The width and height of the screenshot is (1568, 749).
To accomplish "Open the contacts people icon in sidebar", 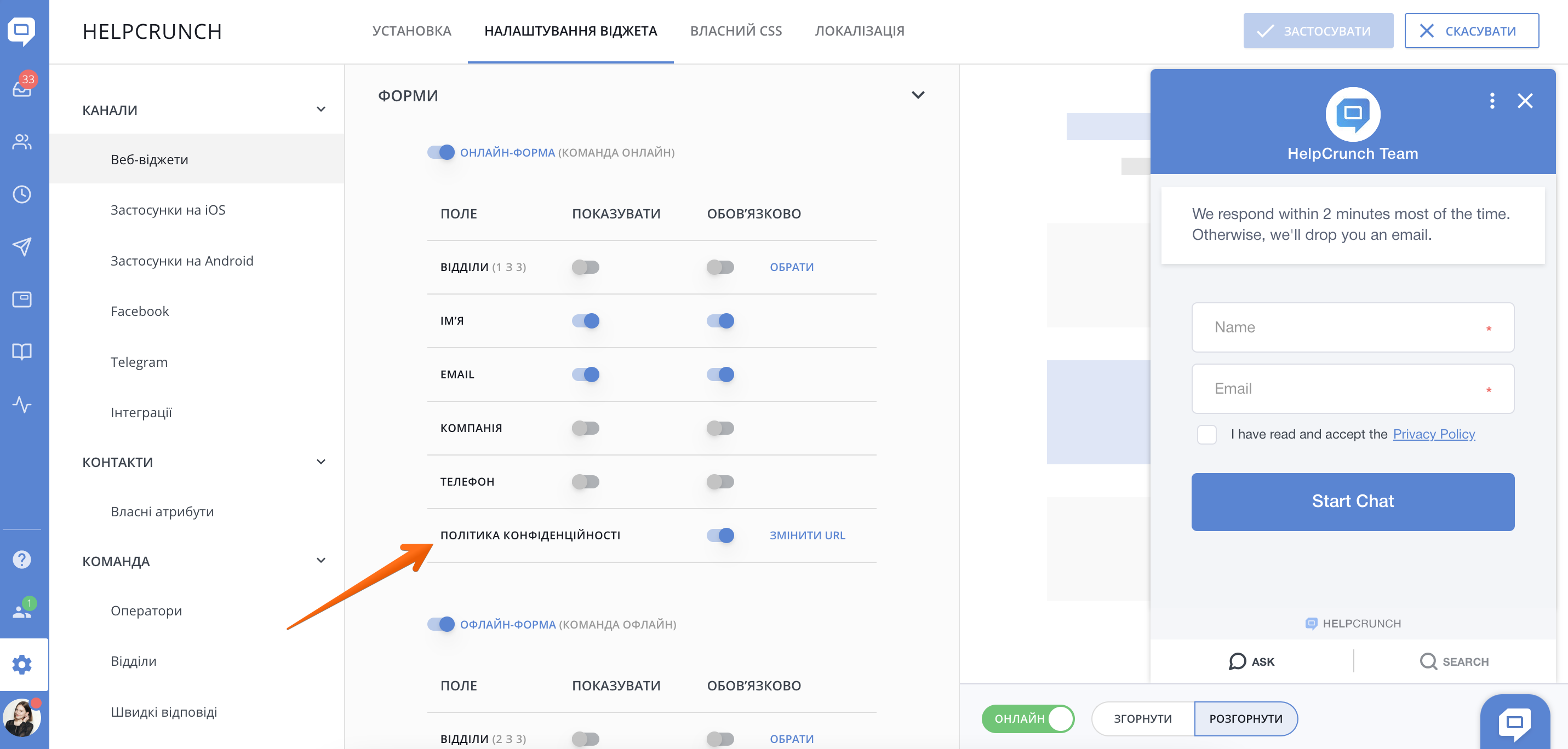I will click(x=22, y=142).
